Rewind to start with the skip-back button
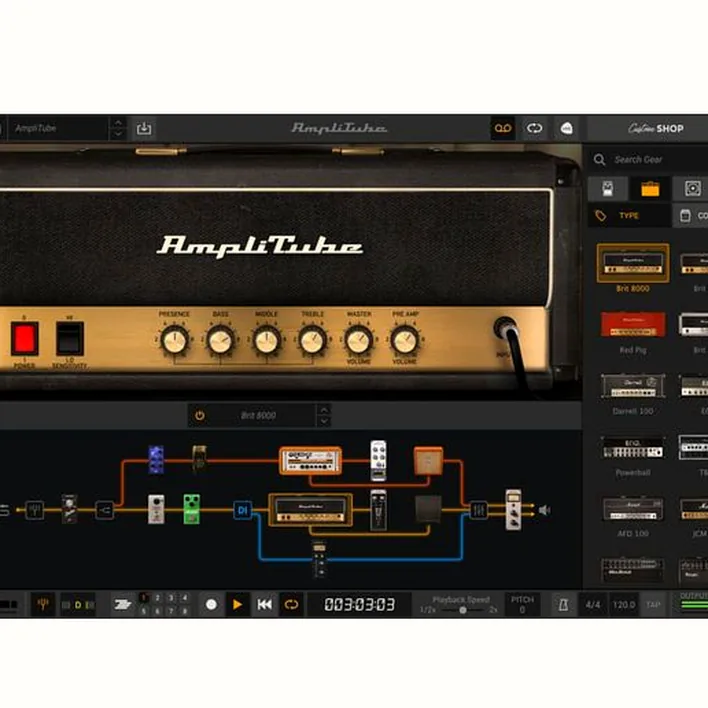Screen dimensions: 708x708 [265, 604]
